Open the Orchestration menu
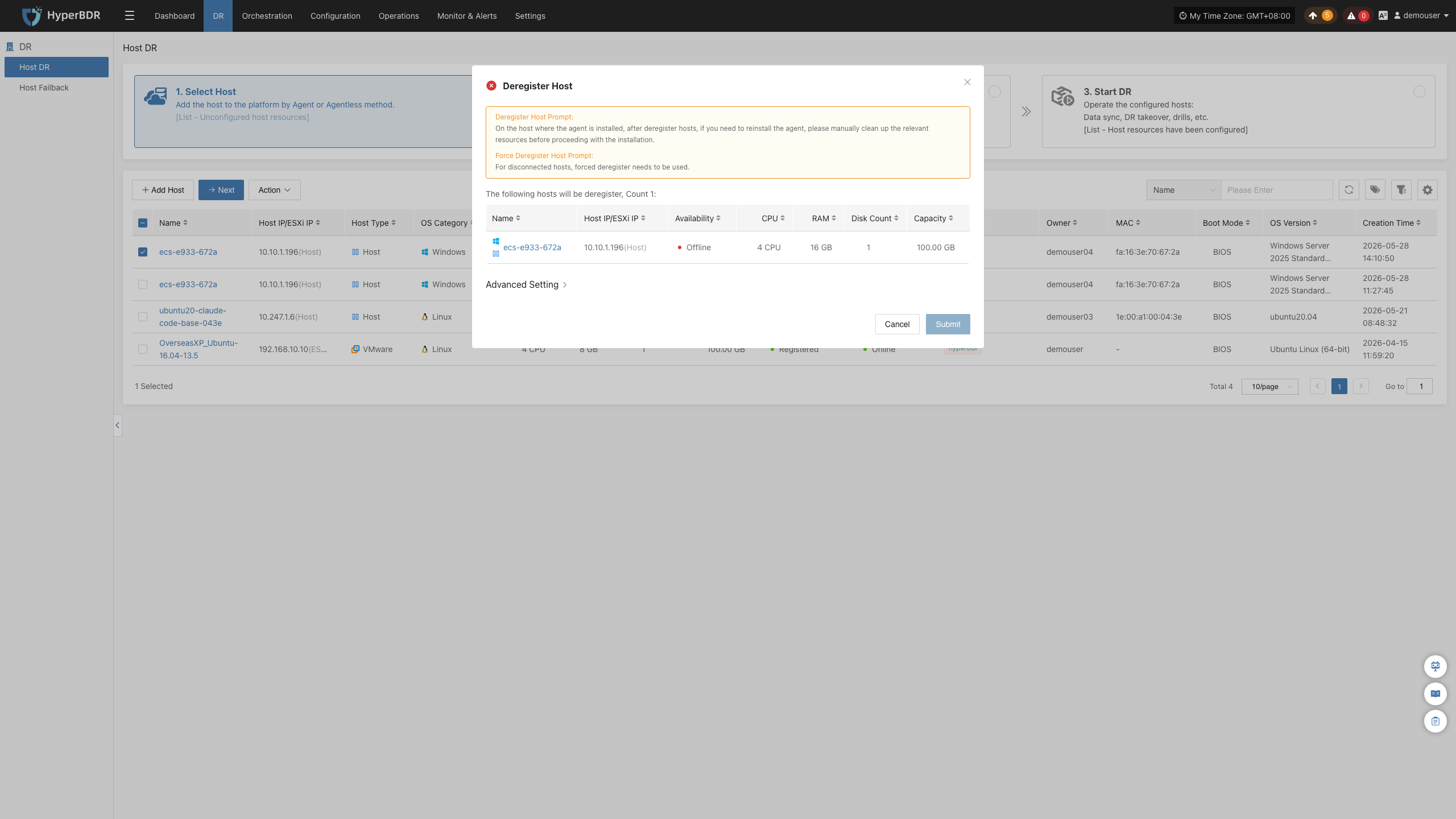Screen dimensions: 1456x819 click(x=267, y=16)
